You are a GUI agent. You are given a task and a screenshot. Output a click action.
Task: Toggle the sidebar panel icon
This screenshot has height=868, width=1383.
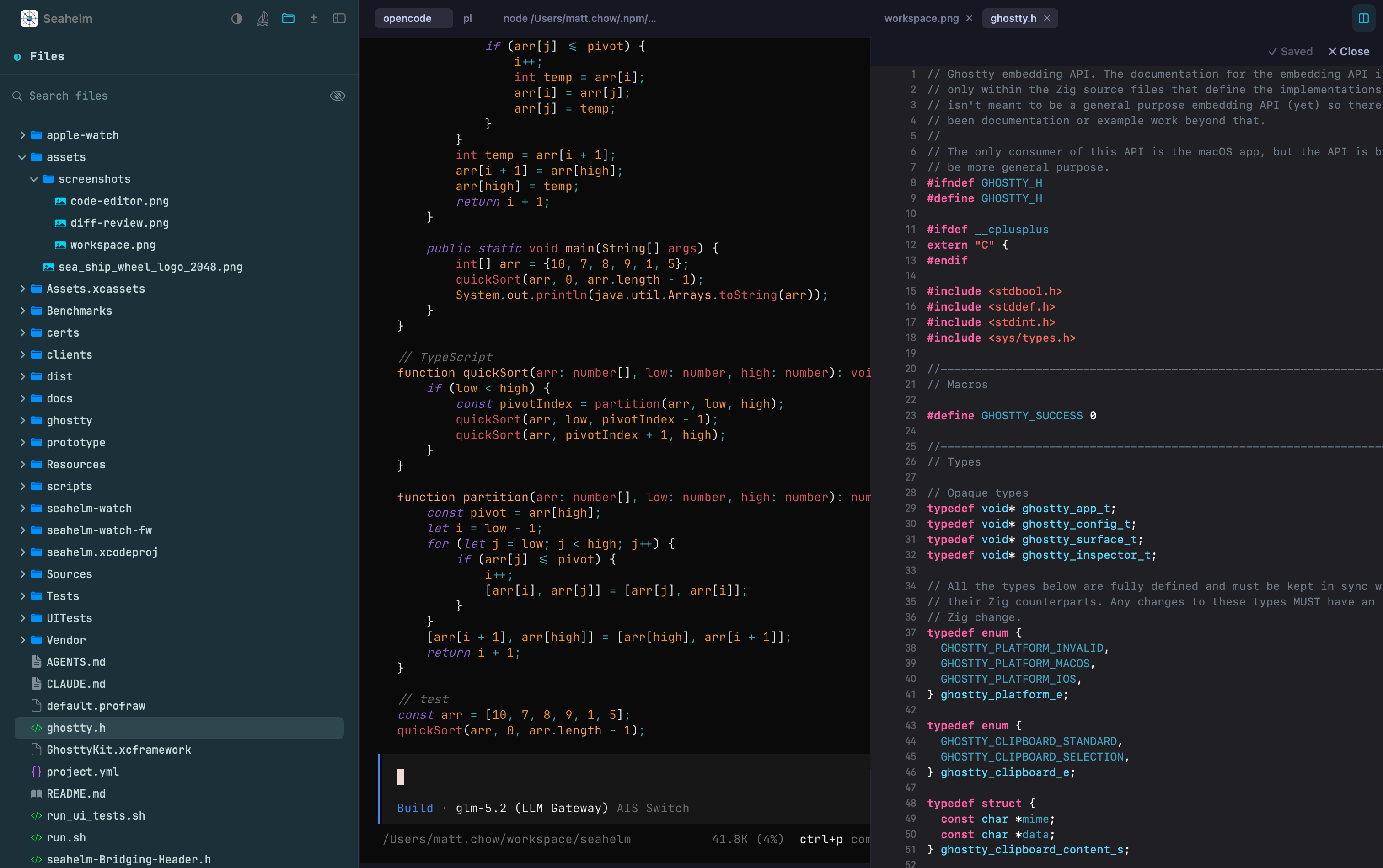339,18
